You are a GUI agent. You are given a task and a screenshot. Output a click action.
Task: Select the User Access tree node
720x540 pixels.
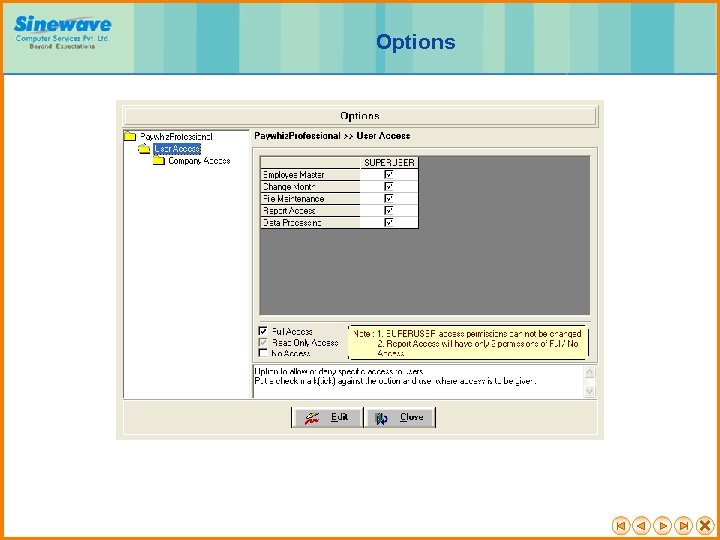pyautogui.click(x=177, y=149)
